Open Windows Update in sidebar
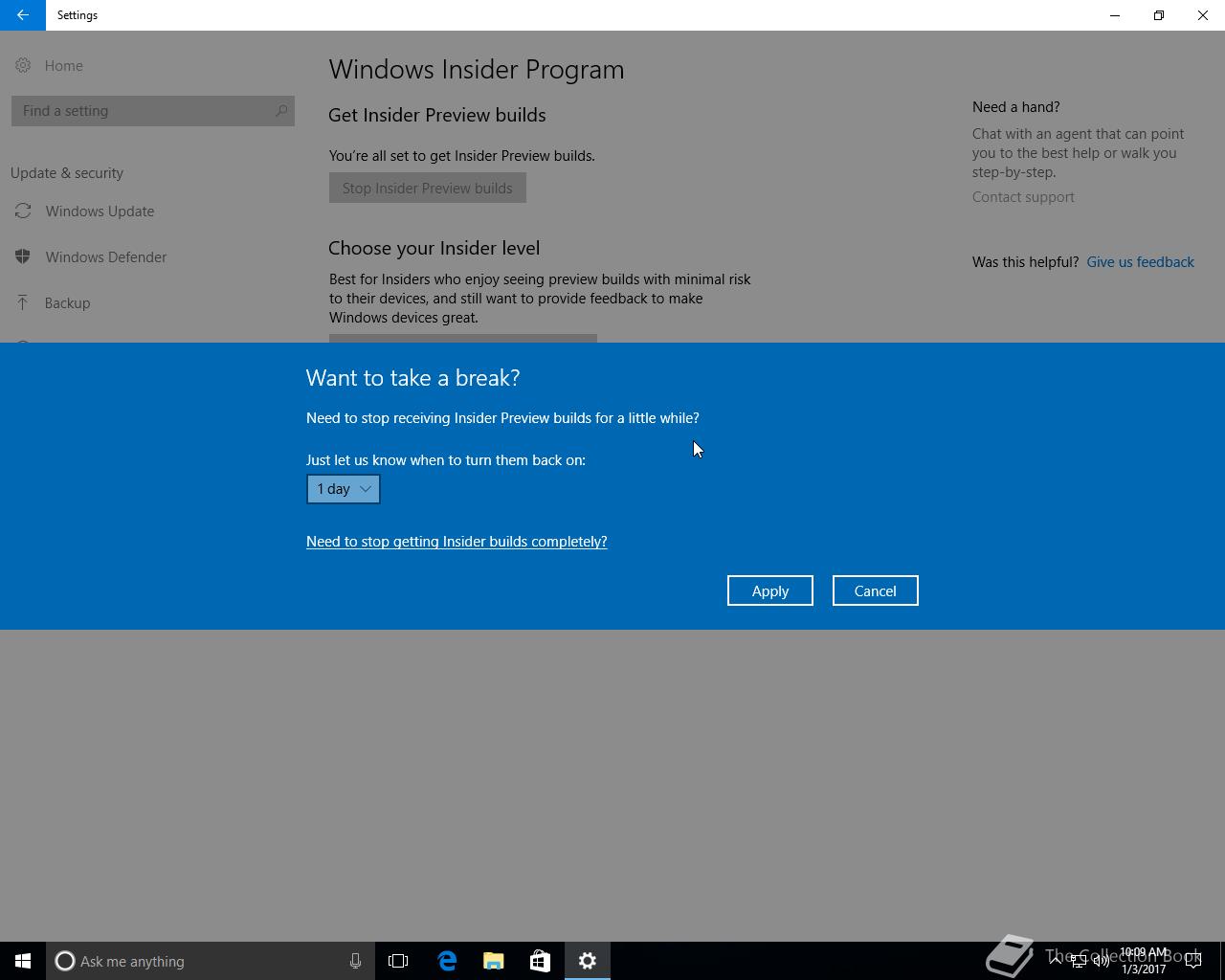 pos(100,212)
